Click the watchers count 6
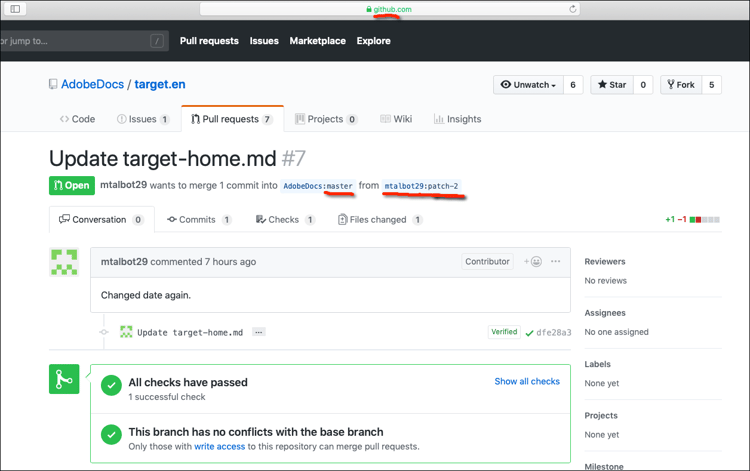 click(x=573, y=85)
